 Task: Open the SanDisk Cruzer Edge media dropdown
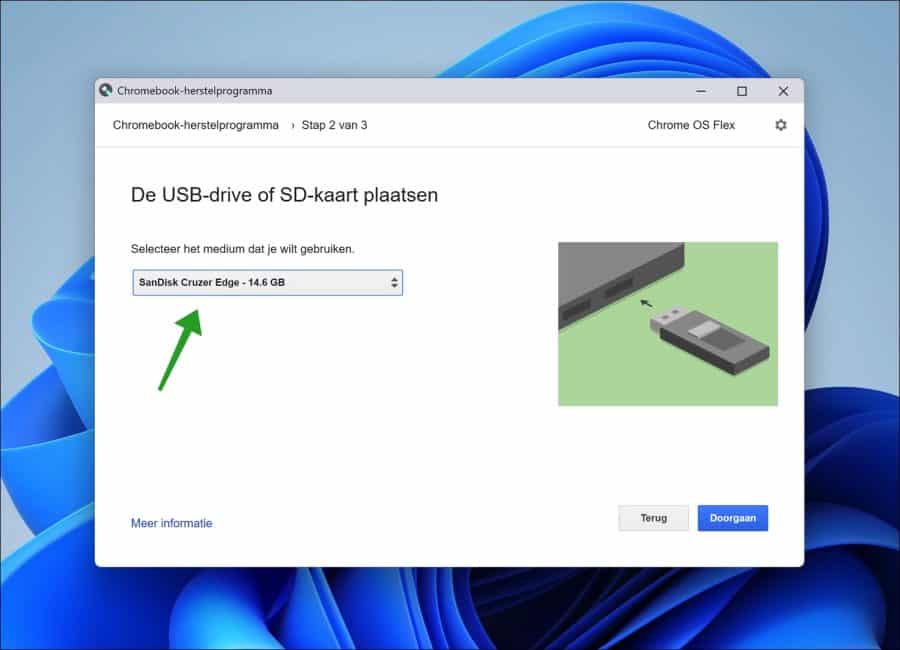[x=267, y=283]
